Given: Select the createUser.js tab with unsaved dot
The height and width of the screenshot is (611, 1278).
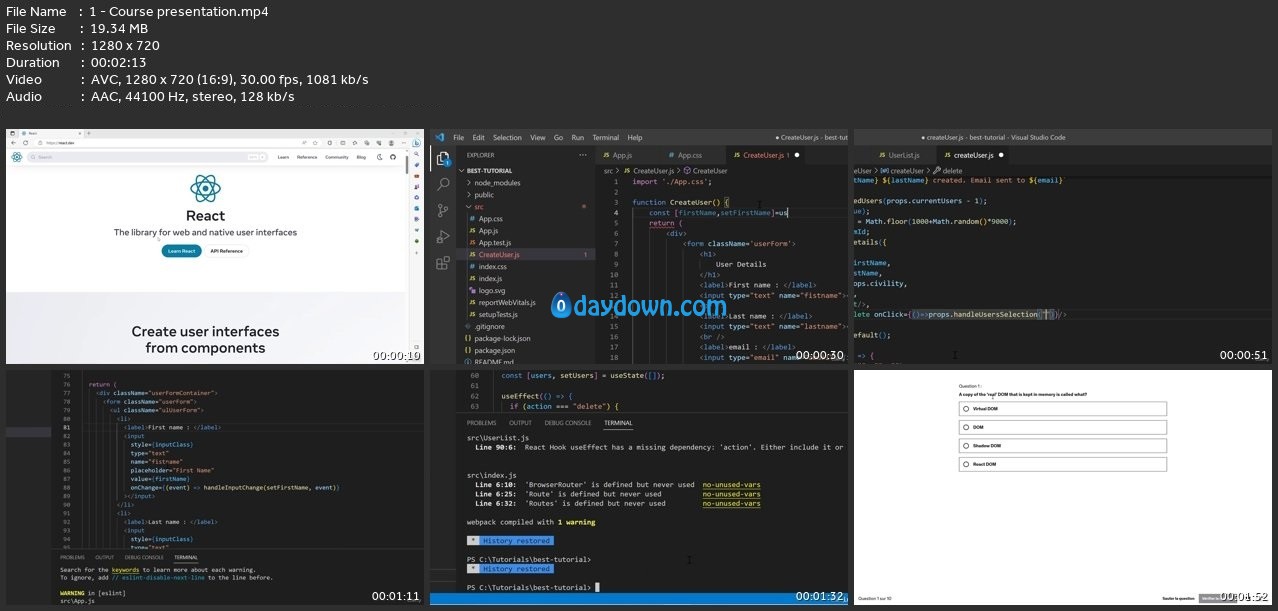Looking at the screenshot, I should (x=973, y=155).
